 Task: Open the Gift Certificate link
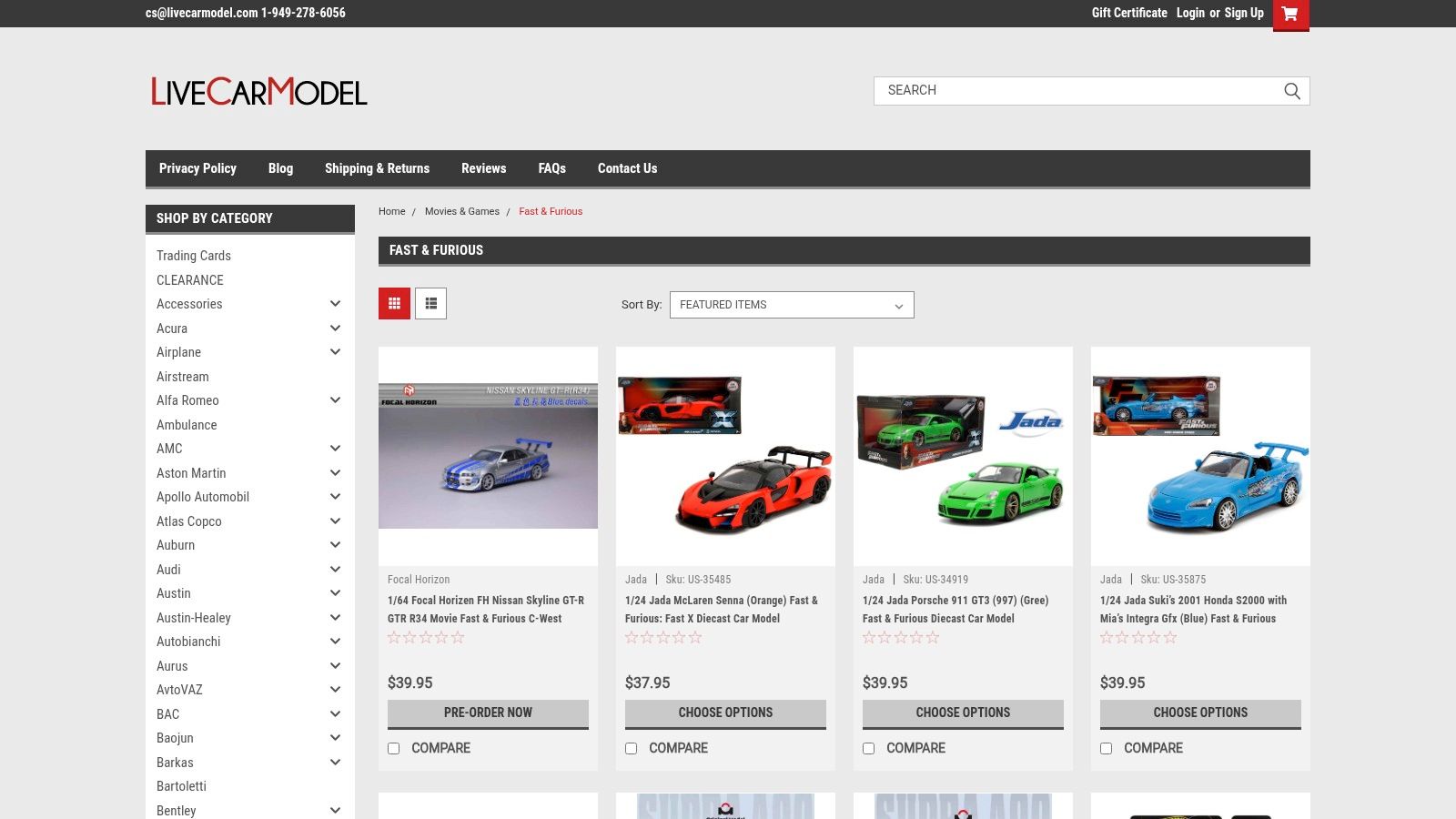coord(1129,13)
